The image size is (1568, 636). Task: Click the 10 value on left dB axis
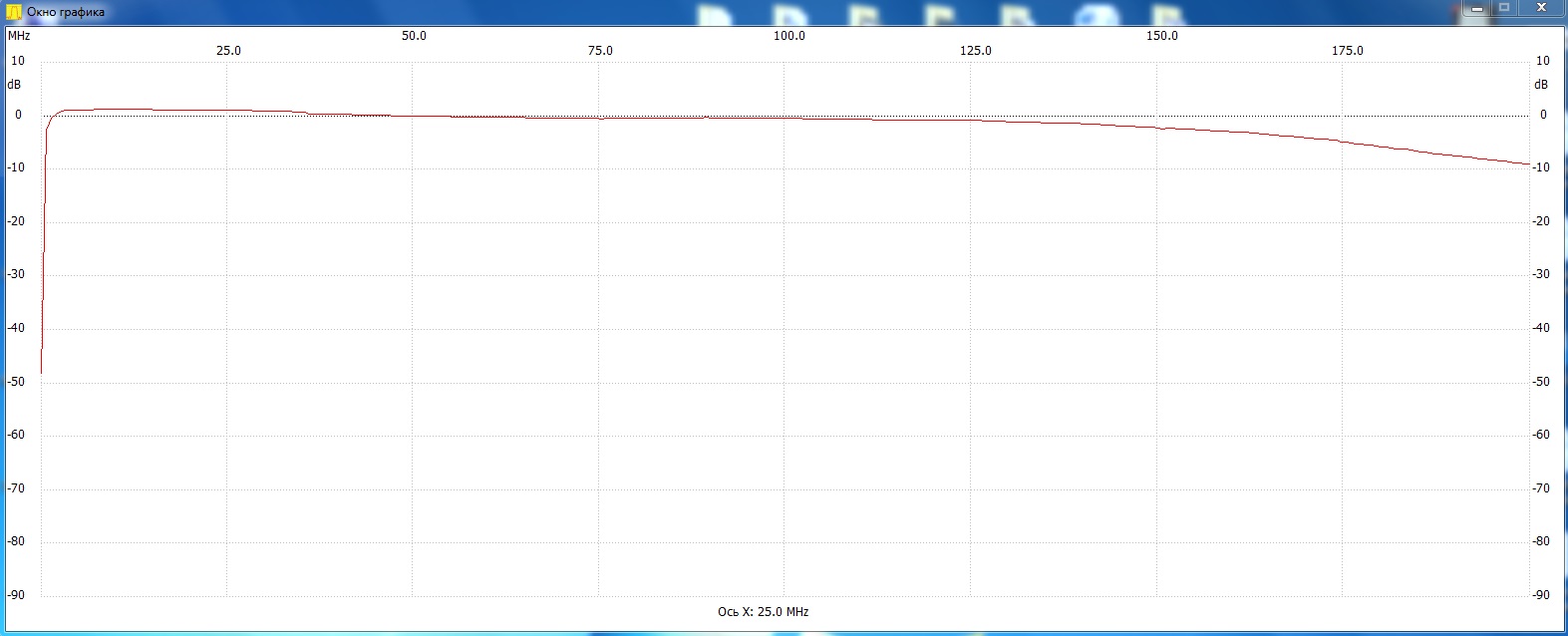tap(18, 61)
